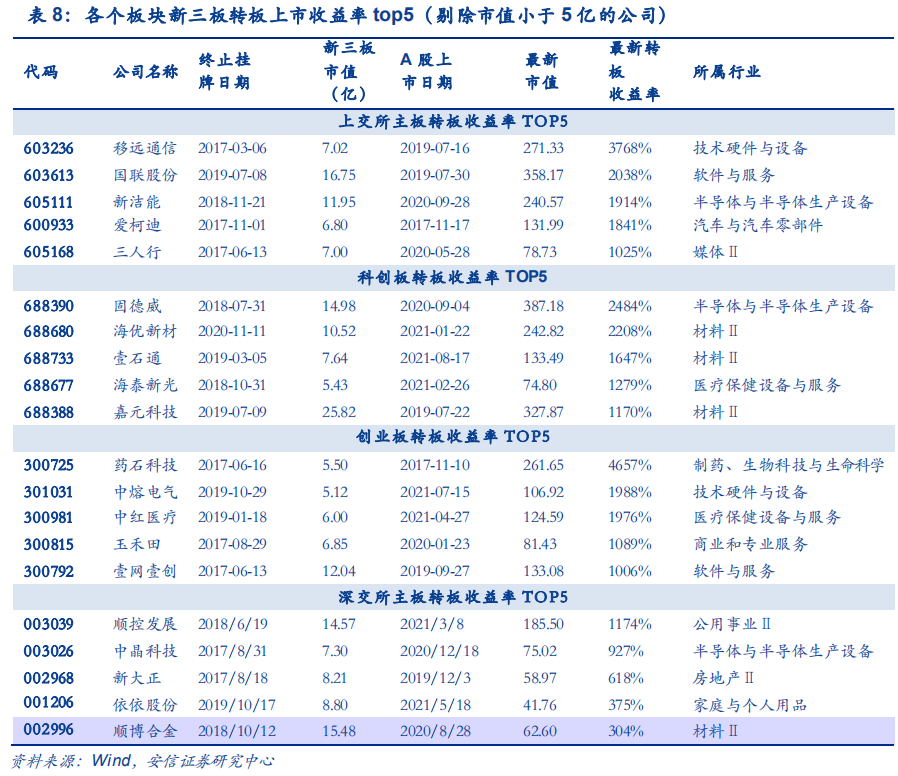Viewport: 898px width, 776px height.
Task: Select company name 移远通信
Action: [x=145, y=149]
